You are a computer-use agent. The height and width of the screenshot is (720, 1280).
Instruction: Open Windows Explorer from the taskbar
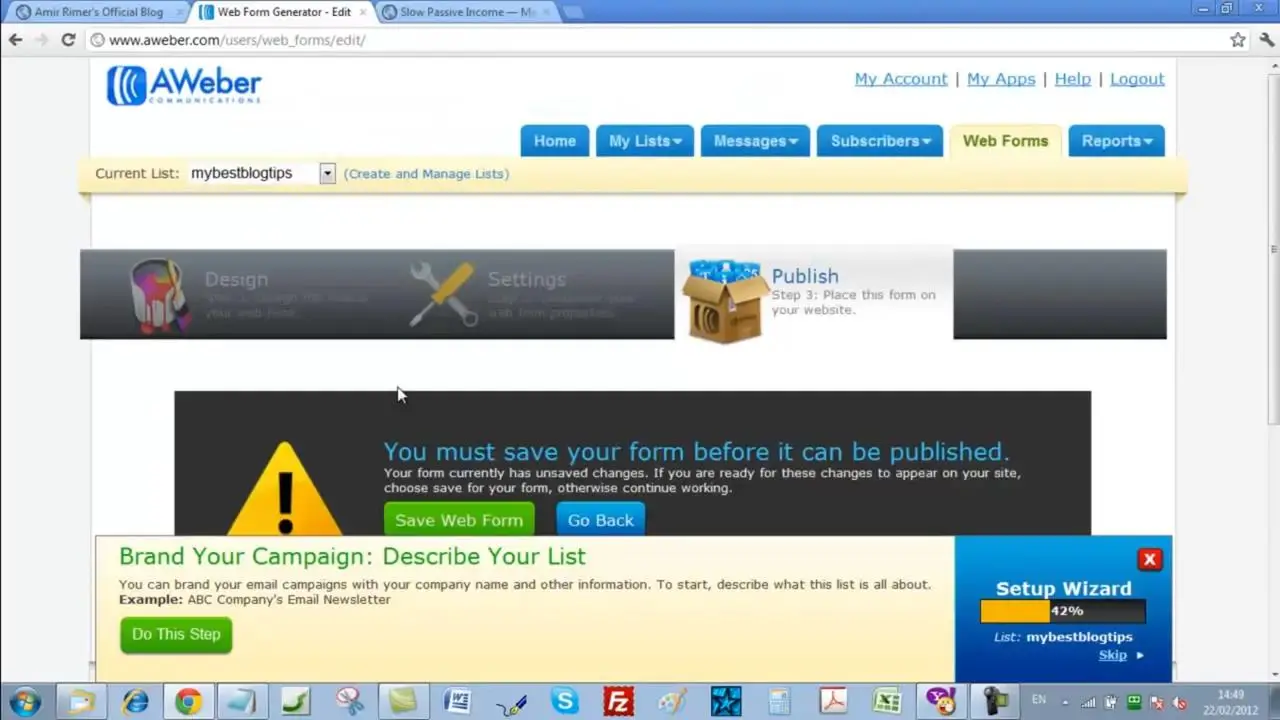[82, 702]
